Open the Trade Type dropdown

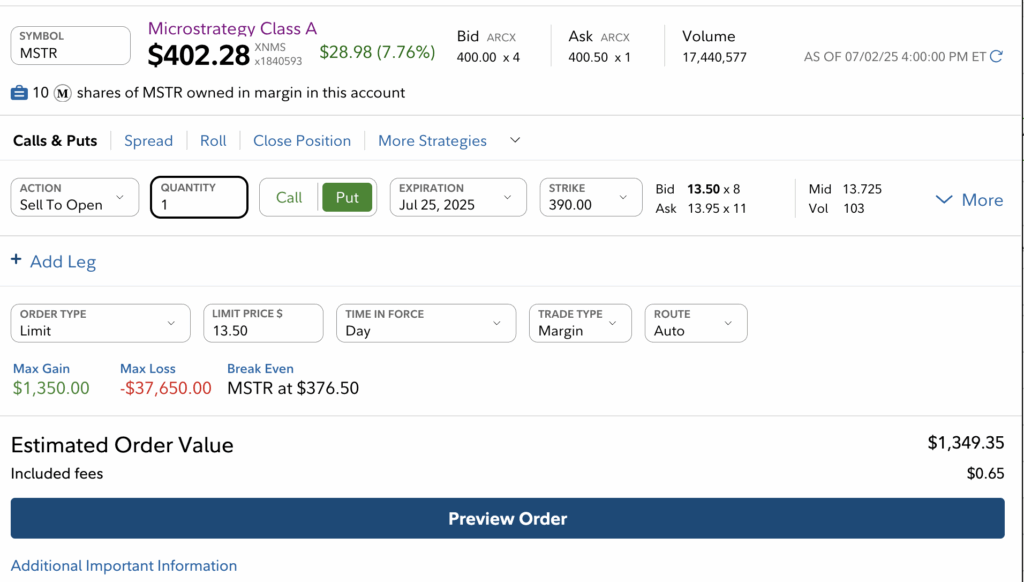point(580,323)
